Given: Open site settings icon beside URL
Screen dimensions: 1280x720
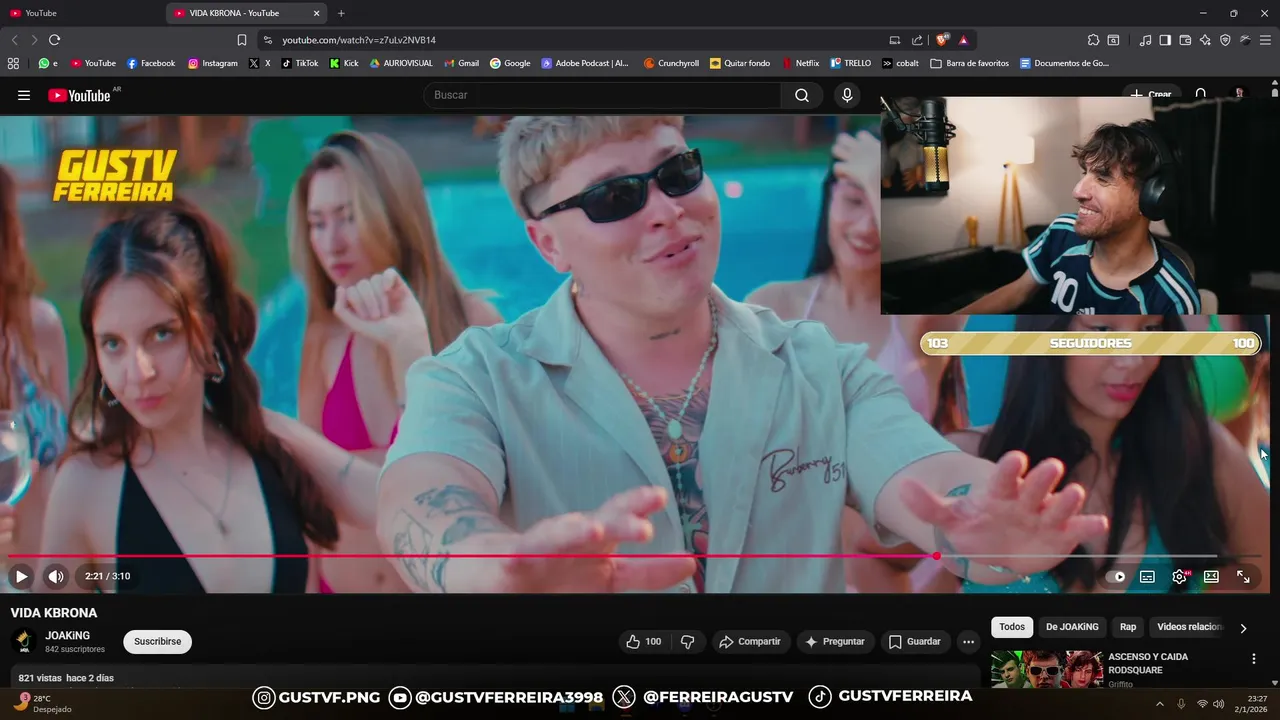Looking at the screenshot, I should 267,40.
